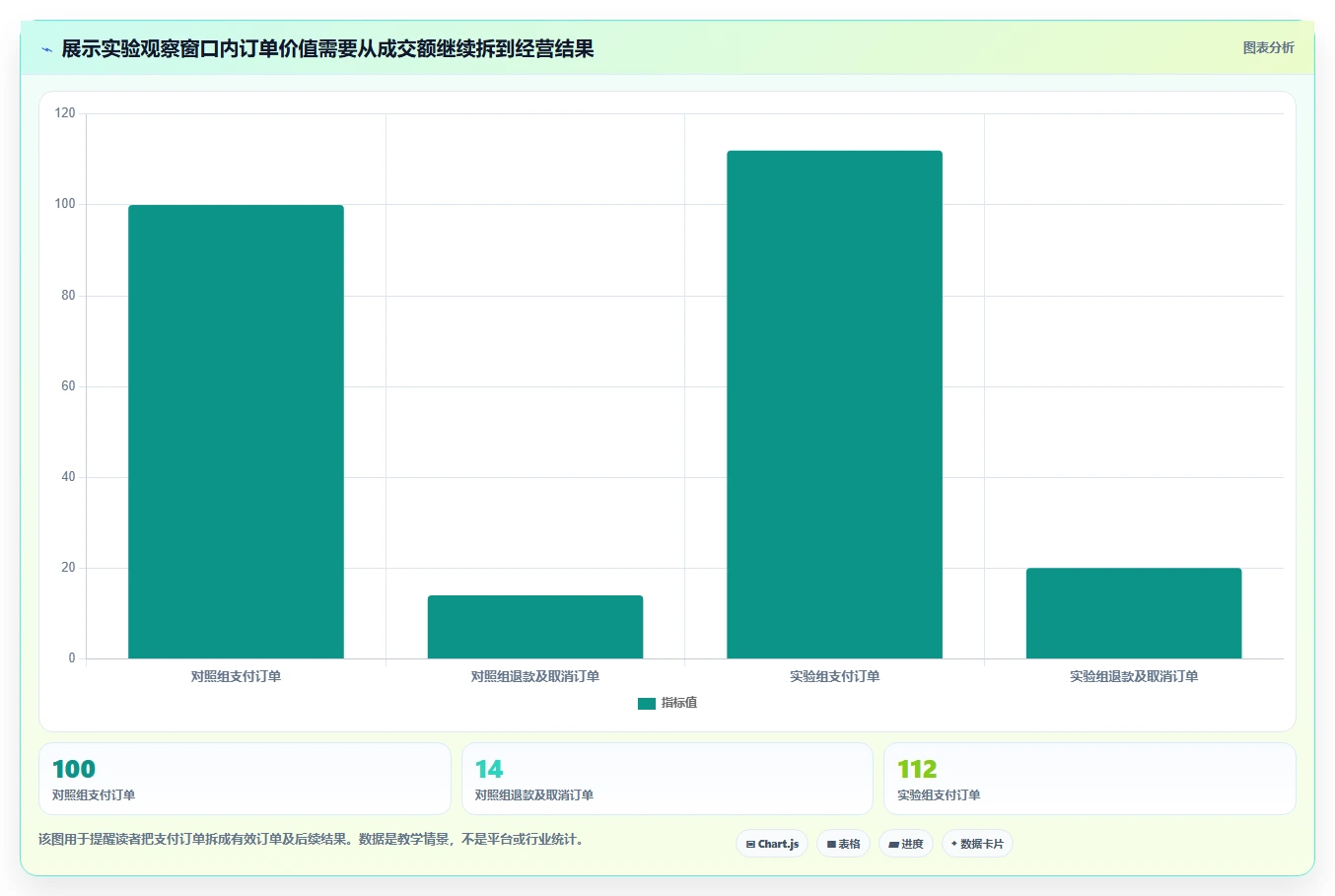Click the x-axis label 对照组退款及取消订单

[x=535, y=676]
